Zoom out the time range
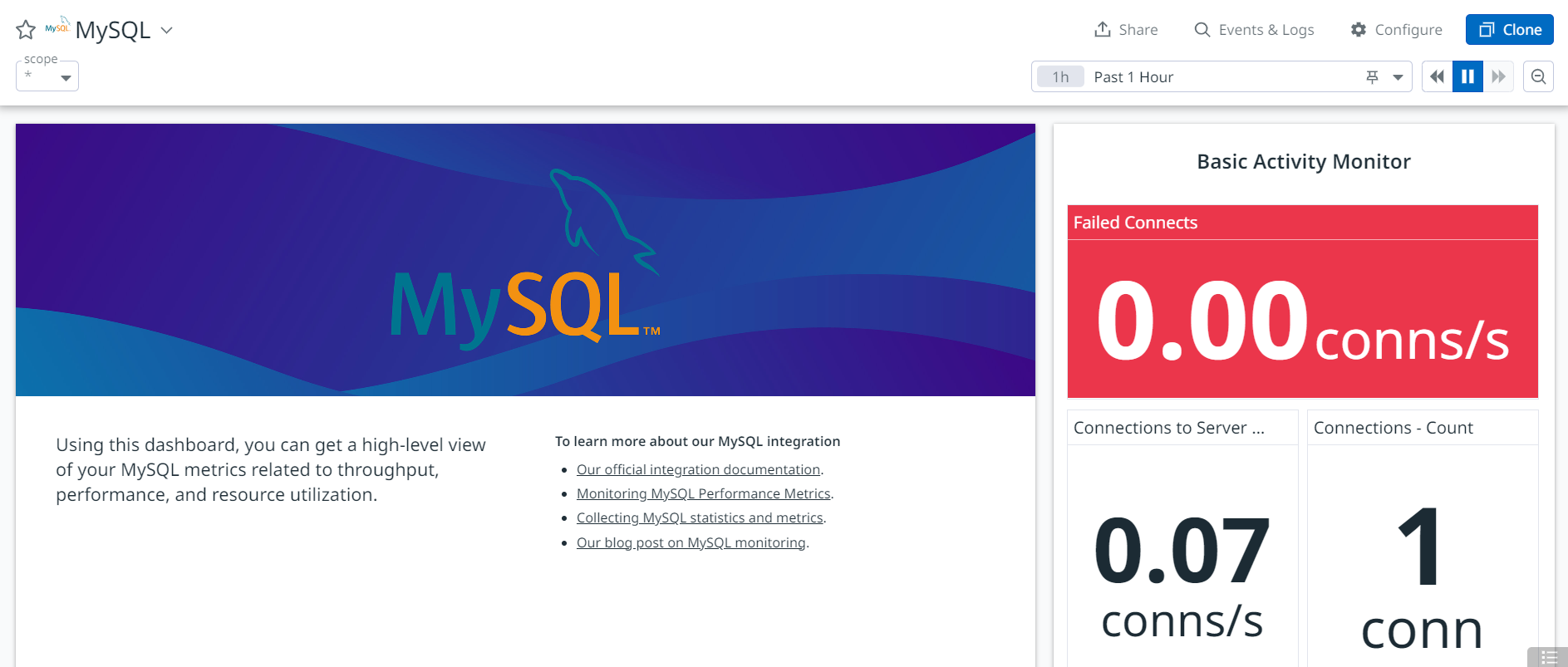Screen dimensions: 1568x667 click(1538, 76)
